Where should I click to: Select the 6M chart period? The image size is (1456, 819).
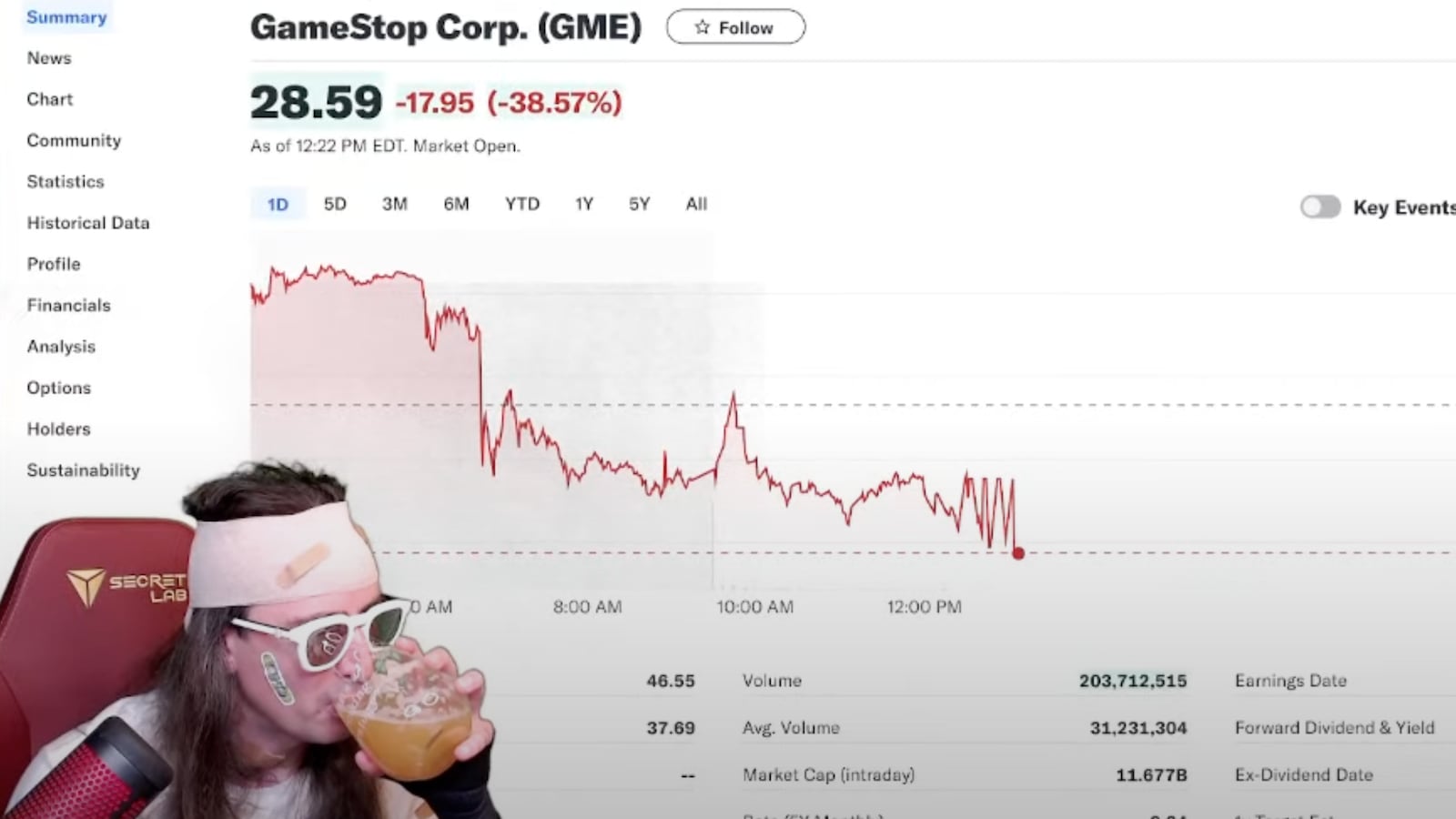tap(457, 204)
